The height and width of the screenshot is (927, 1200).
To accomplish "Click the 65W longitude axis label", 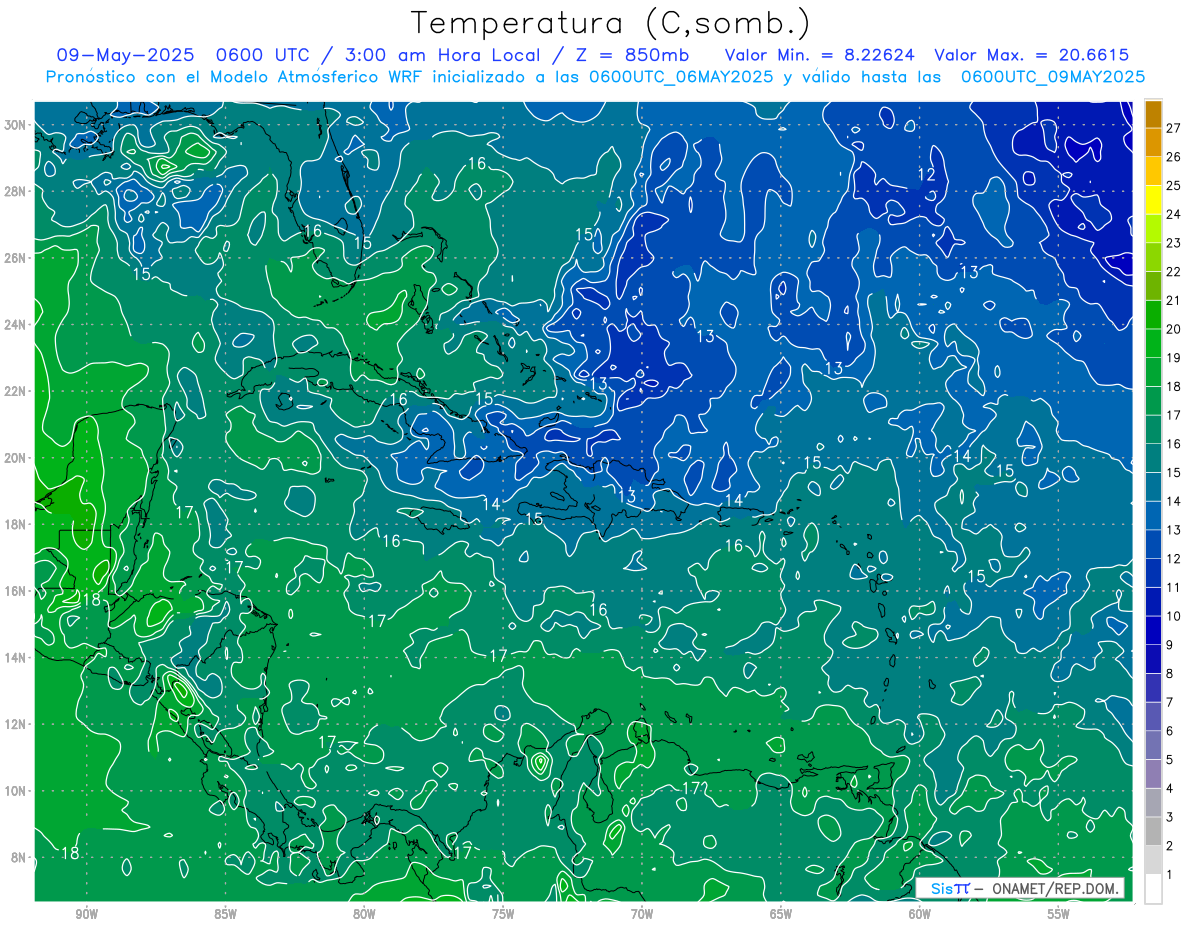I will pos(781,914).
